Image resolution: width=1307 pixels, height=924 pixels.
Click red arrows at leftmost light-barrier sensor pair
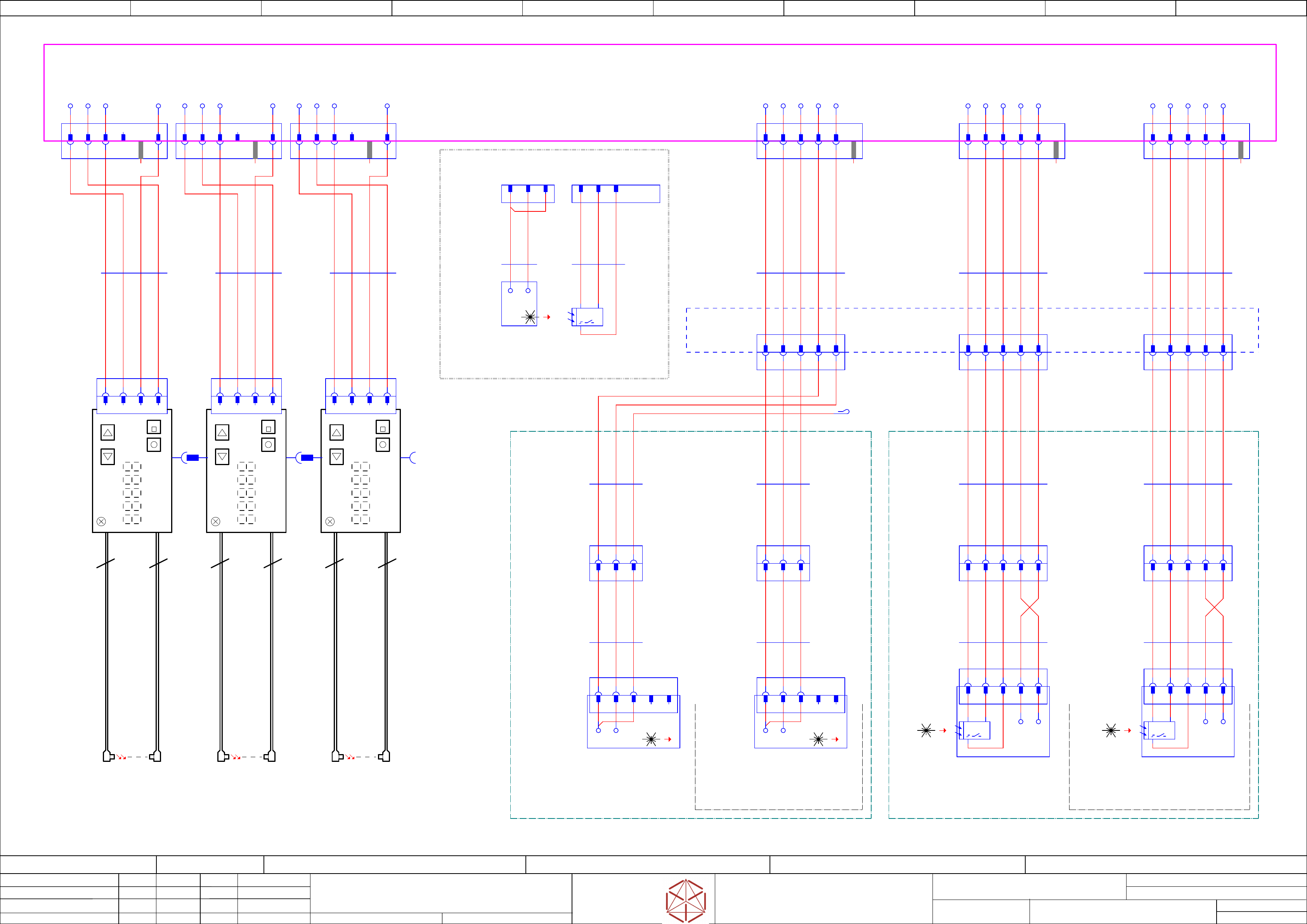pyautogui.click(x=122, y=757)
